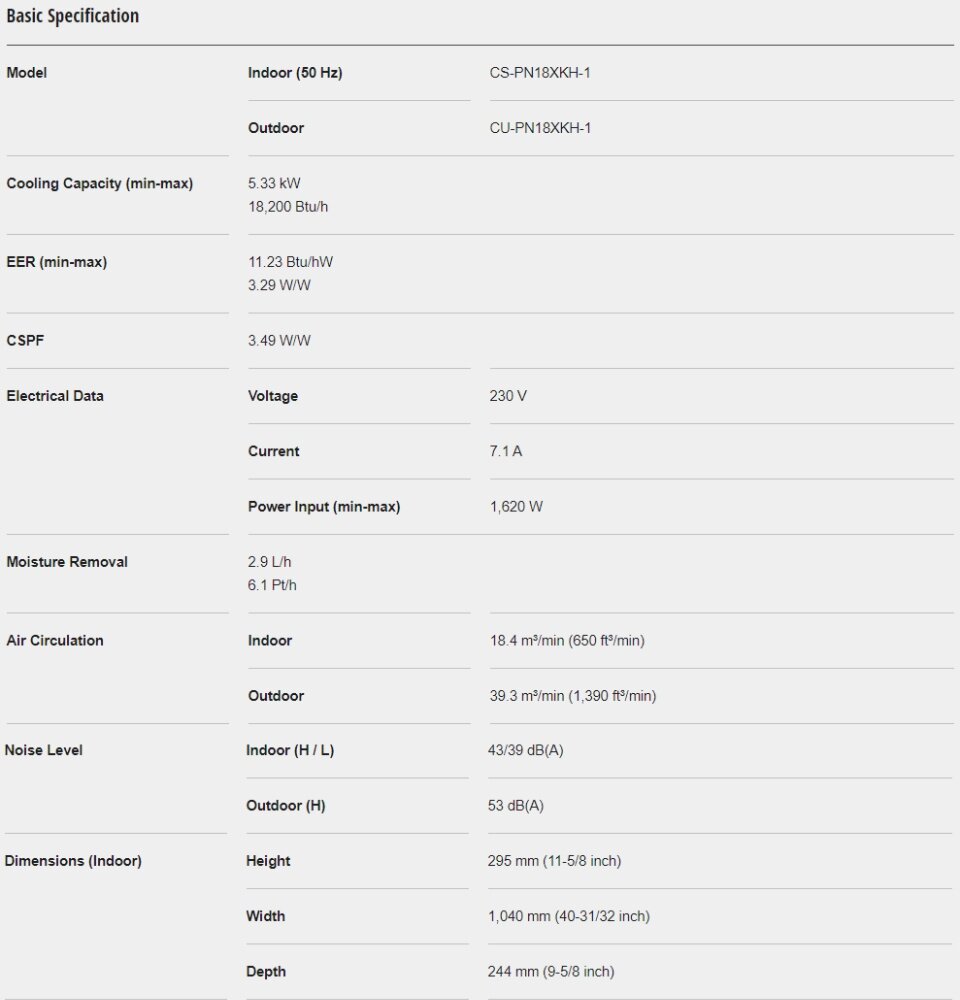Click the 6.1 Pt/h moisture value
This screenshot has width=960, height=1000.
click(x=272, y=585)
